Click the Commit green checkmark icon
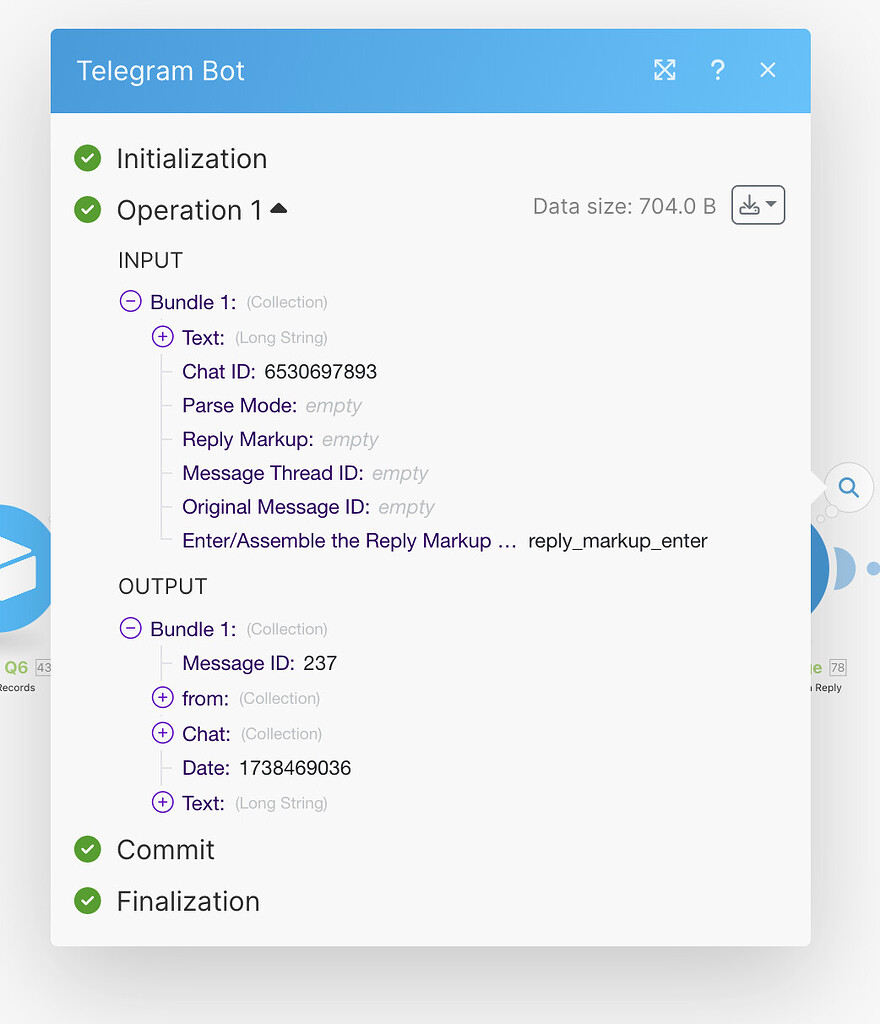The height and width of the screenshot is (1024, 880). [x=87, y=849]
